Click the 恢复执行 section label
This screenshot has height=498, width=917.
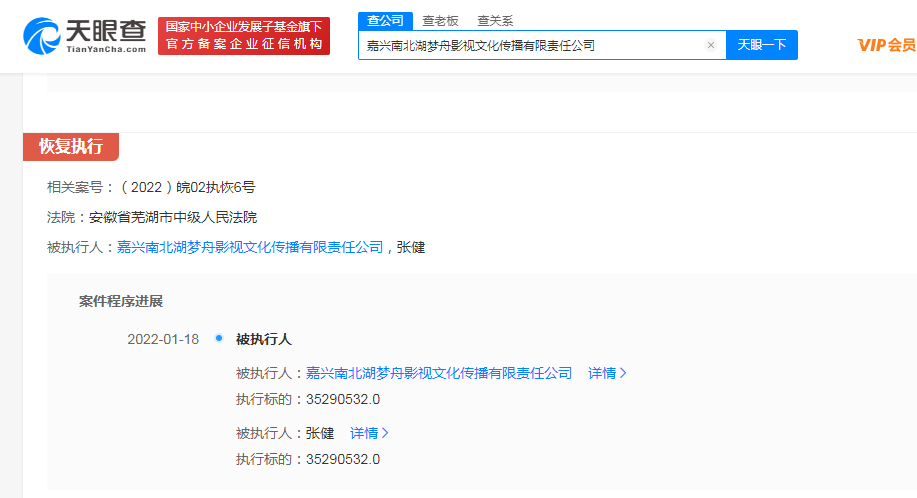pyautogui.click(x=71, y=146)
